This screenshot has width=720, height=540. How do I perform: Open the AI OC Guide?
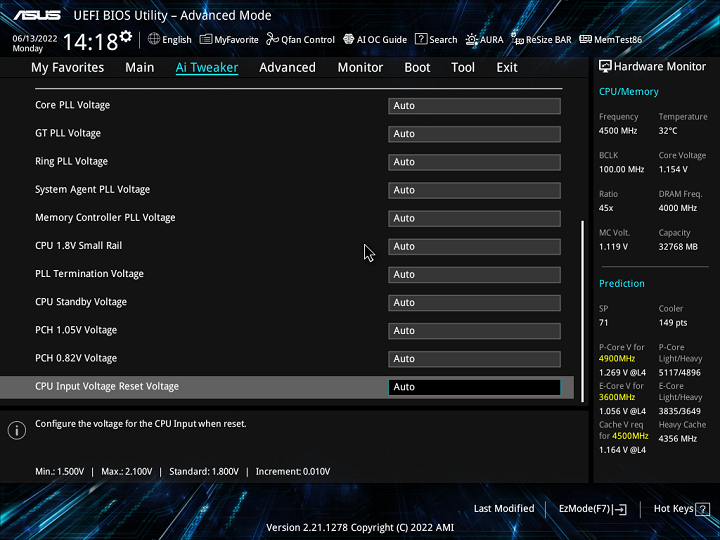375,40
